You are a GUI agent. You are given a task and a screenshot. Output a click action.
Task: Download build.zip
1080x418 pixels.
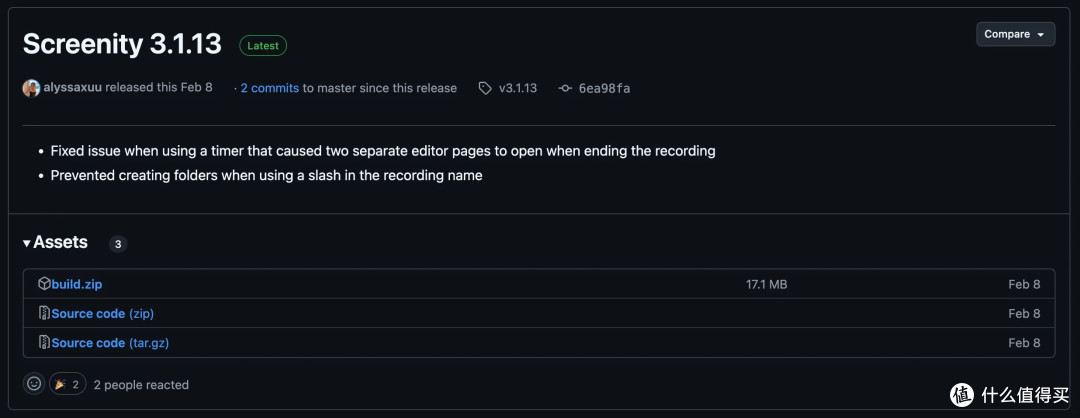(x=76, y=284)
